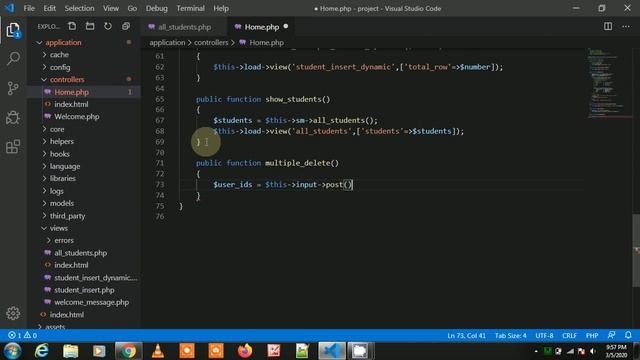Image resolution: width=640 pixels, height=360 pixels.
Task: Click the editor vertical scrollbar thumb
Action: (636, 250)
